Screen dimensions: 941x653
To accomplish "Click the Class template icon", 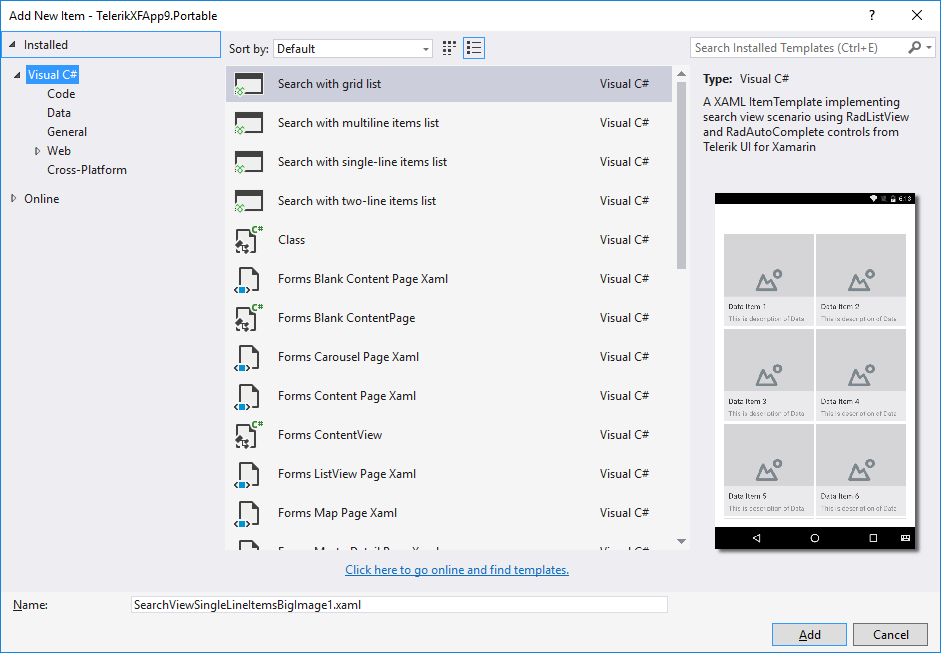I will (248, 240).
